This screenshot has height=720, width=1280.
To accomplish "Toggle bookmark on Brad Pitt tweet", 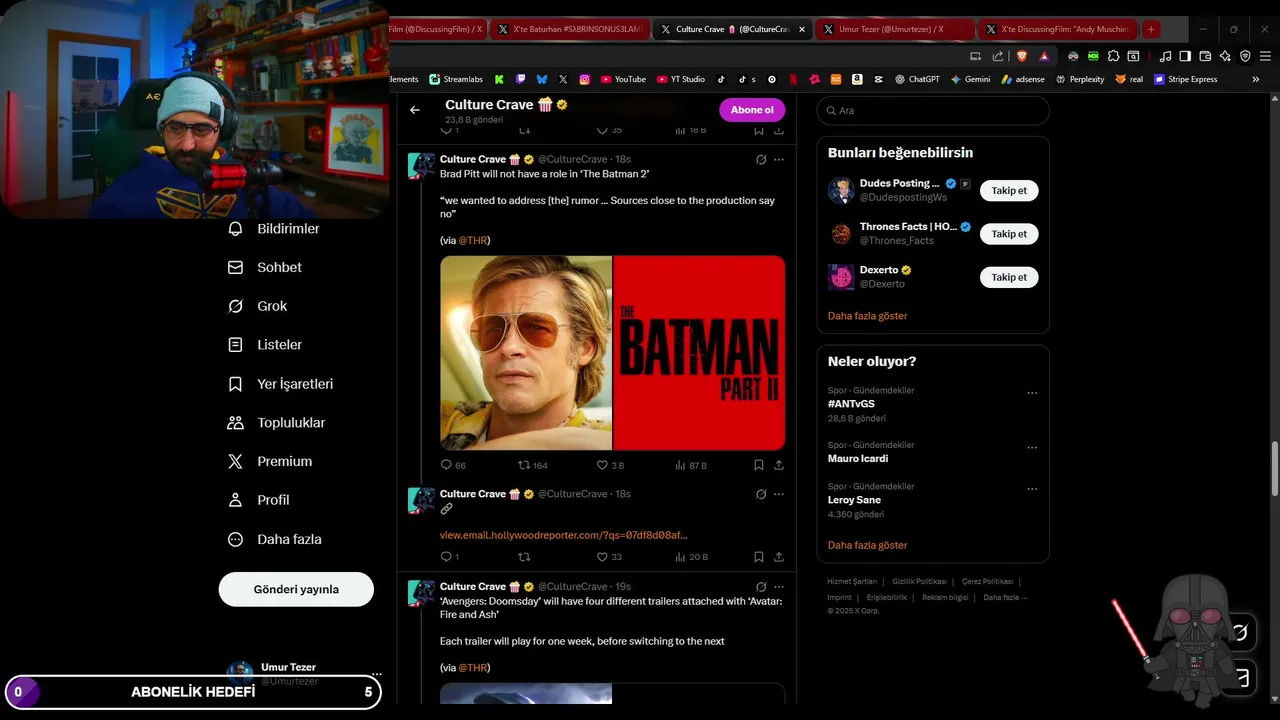I will click(x=759, y=465).
